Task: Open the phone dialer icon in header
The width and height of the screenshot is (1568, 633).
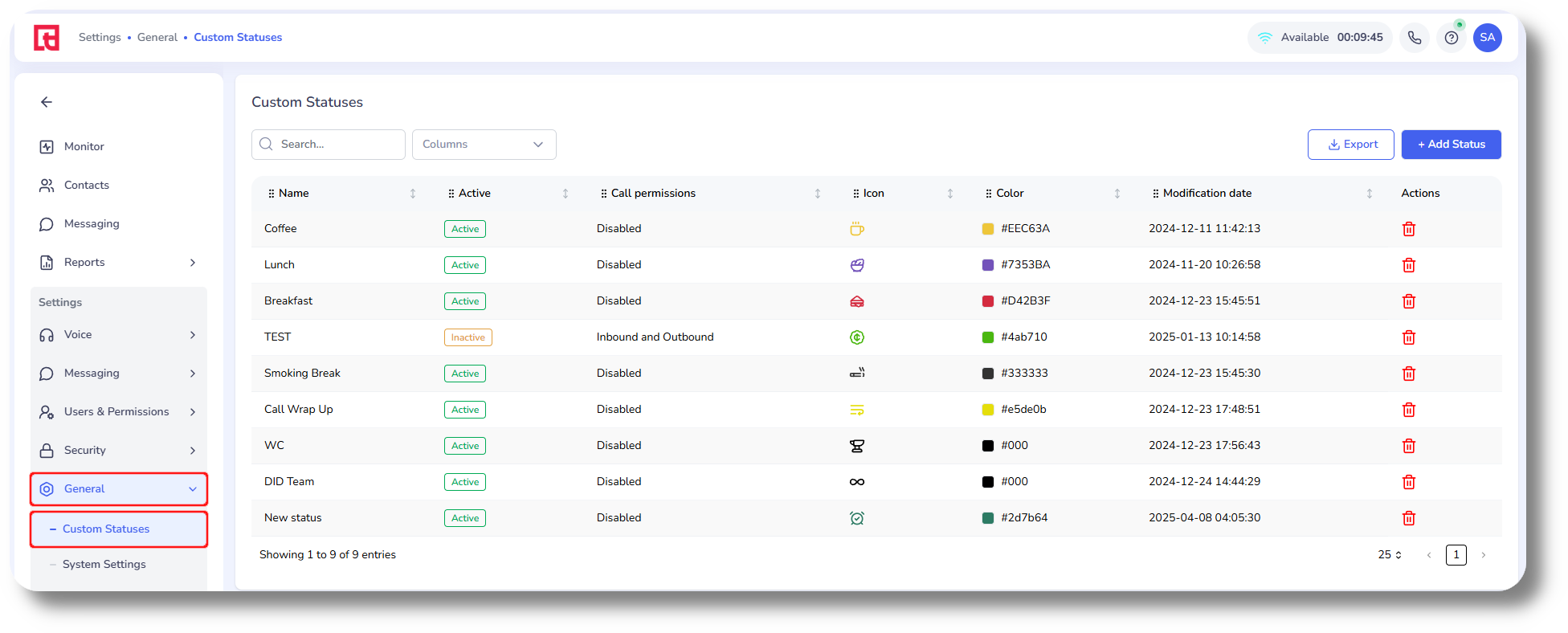Action: point(1414,38)
